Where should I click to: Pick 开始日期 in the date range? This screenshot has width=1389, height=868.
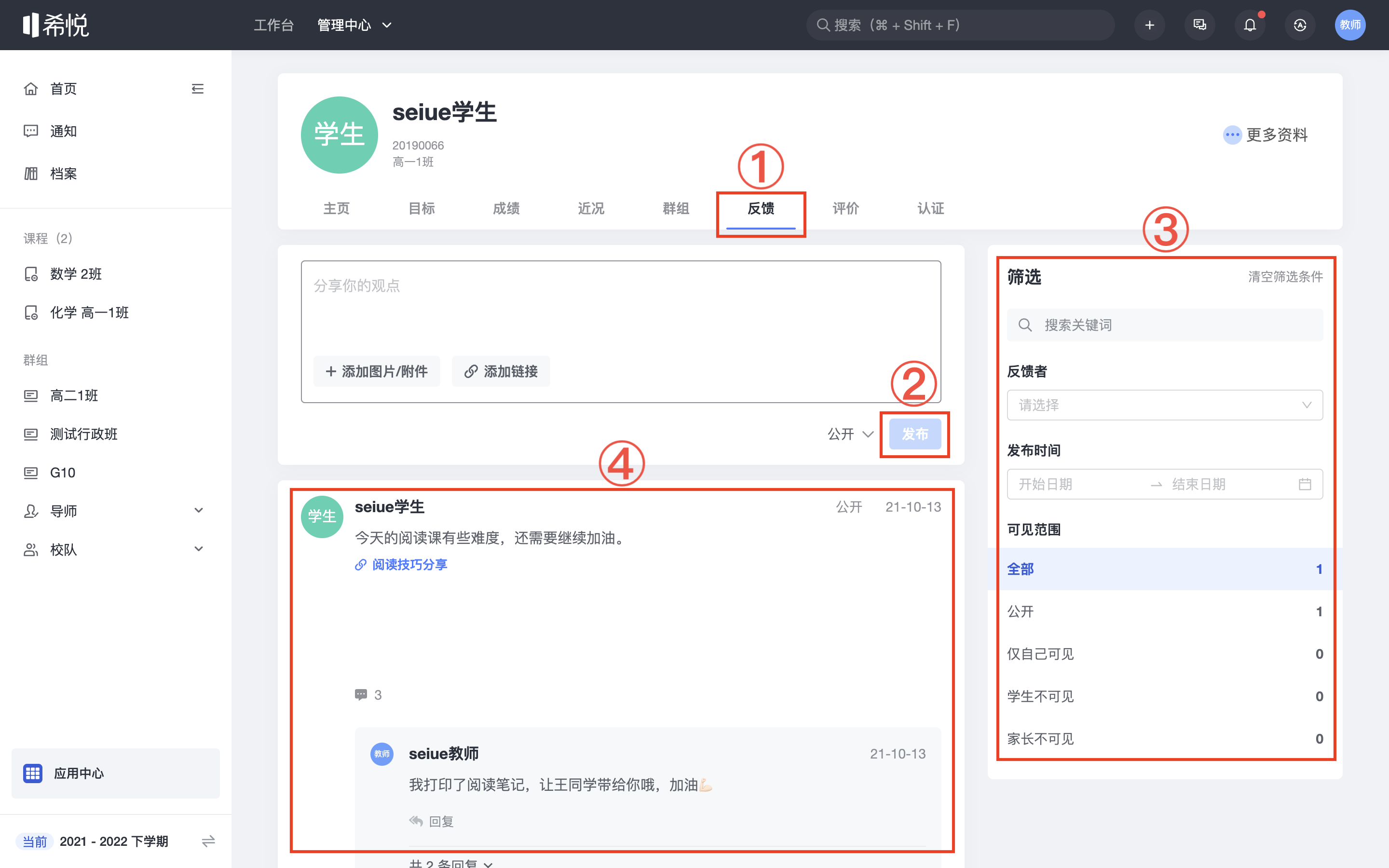(x=1046, y=485)
